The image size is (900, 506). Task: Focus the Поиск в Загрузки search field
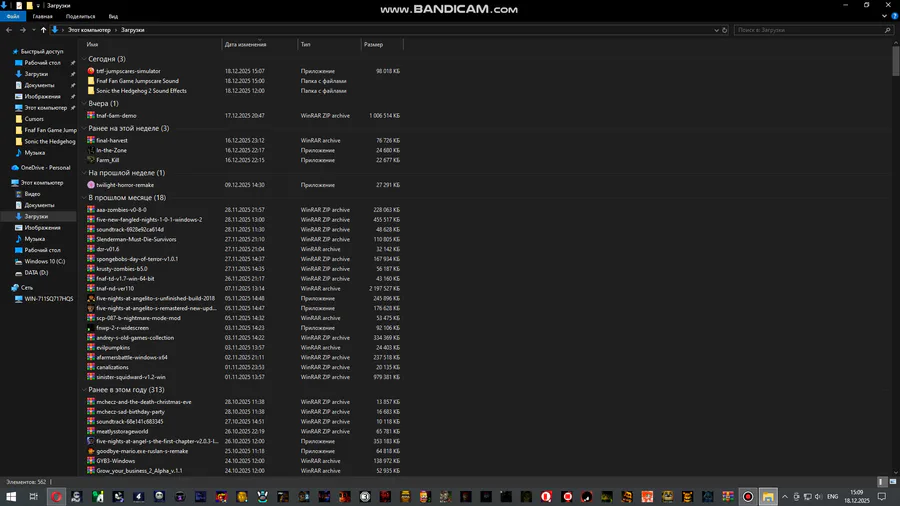pyautogui.click(x=809, y=30)
